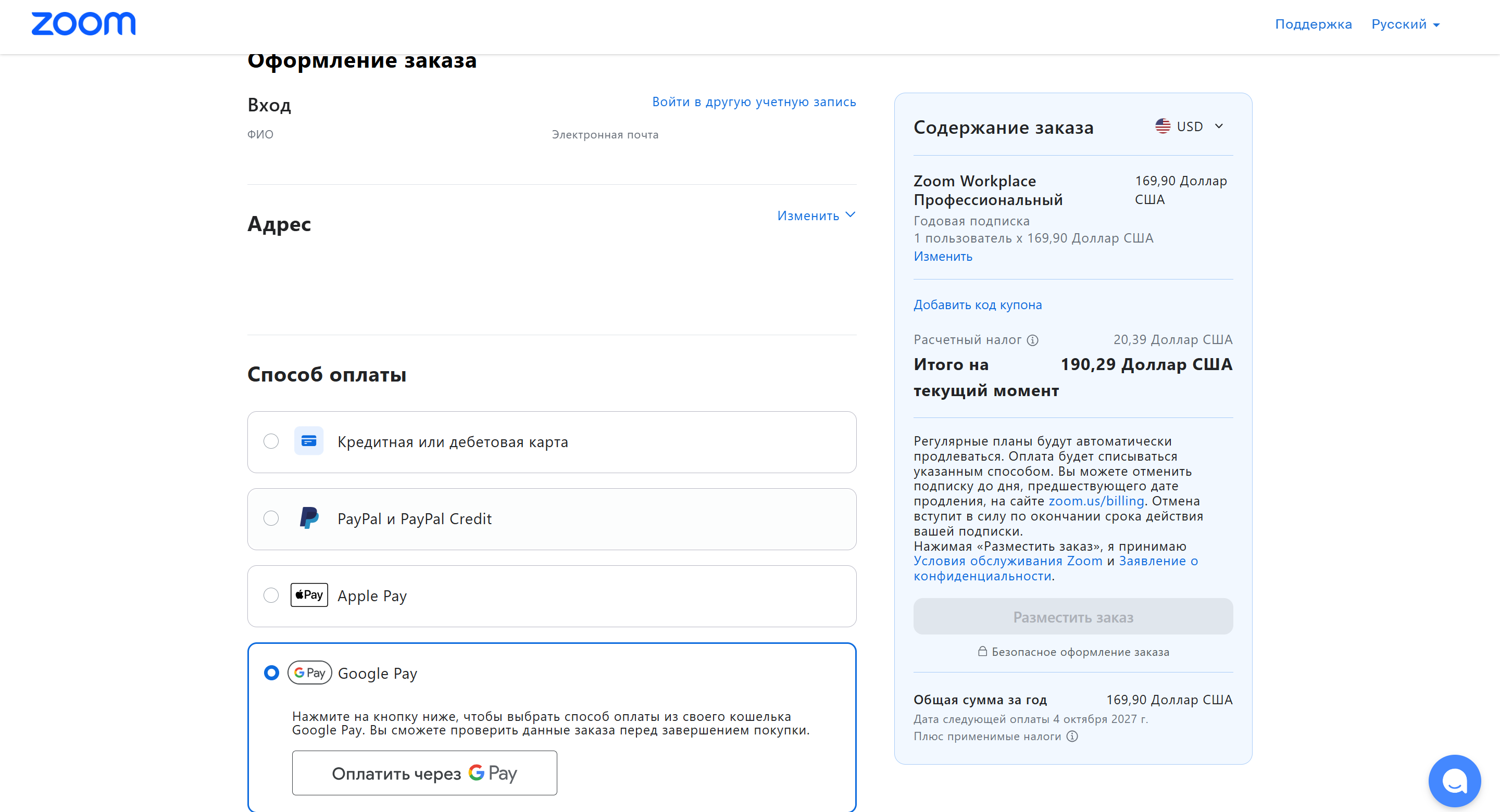Image resolution: width=1500 pixels, height=812 pixels.
Task: Open the Поддержка link
Action: pos(1313,24)
